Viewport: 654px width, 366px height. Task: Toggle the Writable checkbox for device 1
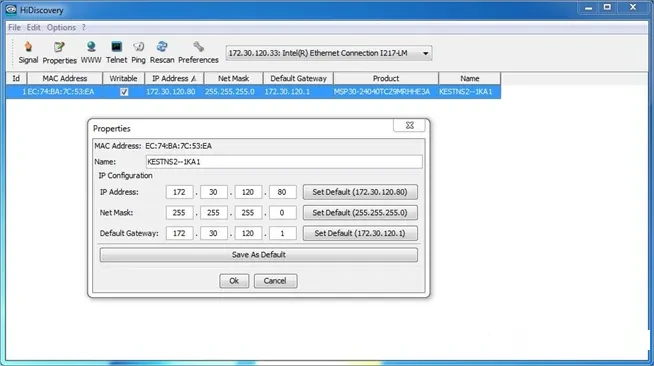pos(124,92)
